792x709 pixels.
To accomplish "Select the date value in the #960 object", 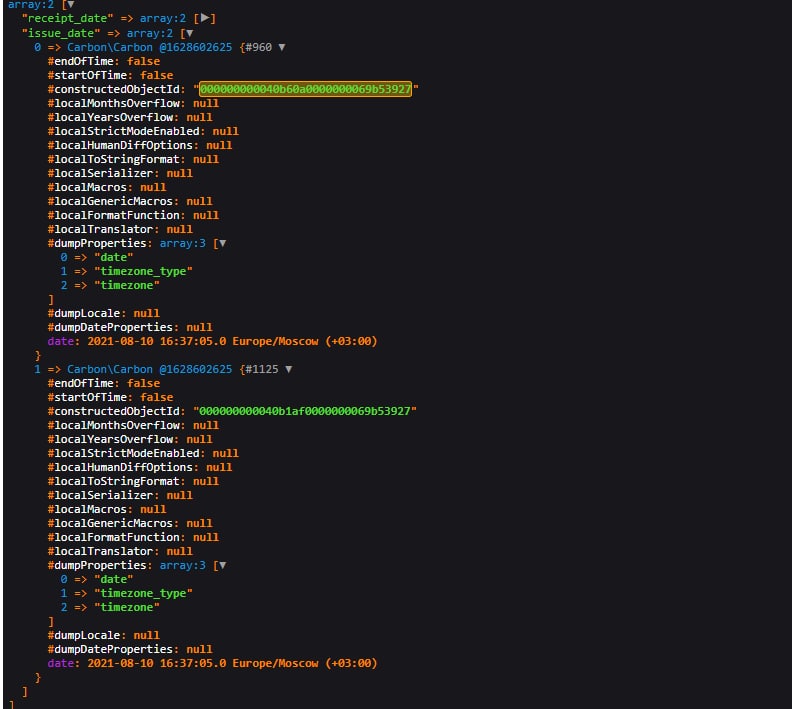I will pyautogui.click(x=232, y=341).
